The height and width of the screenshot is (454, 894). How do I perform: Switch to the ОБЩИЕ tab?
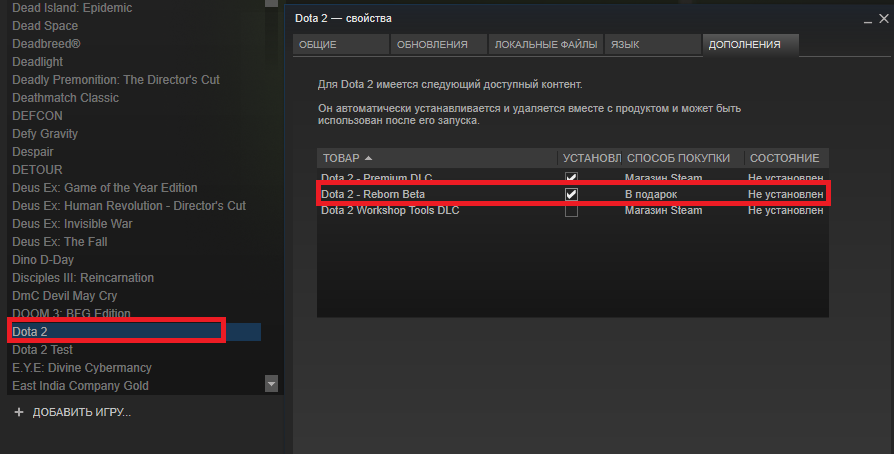[x=340, y=44]
